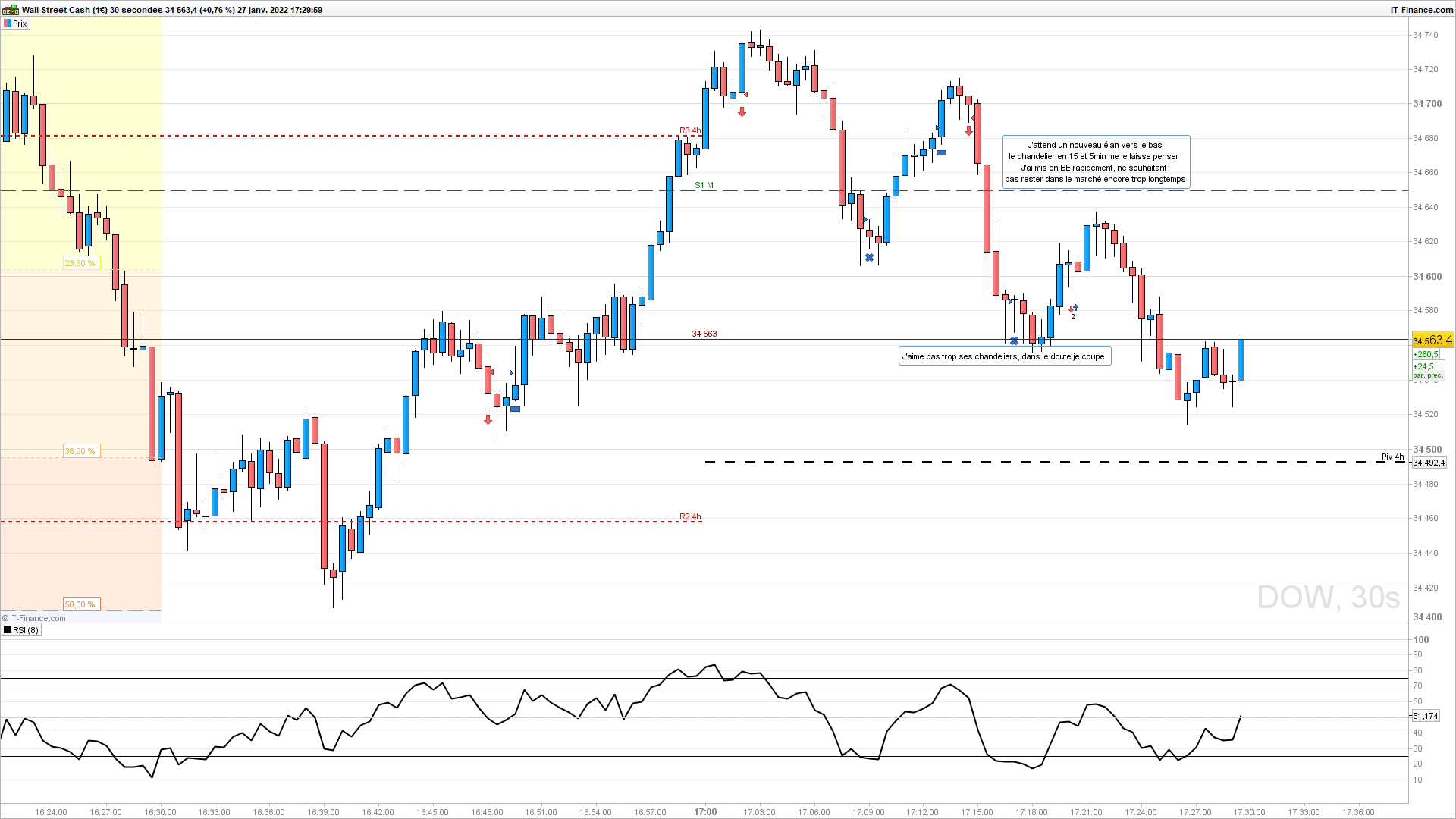Click the red-blue Prix panel icon
The height and width of the screenshot is (819, 1456).
[x=8, y=24]
